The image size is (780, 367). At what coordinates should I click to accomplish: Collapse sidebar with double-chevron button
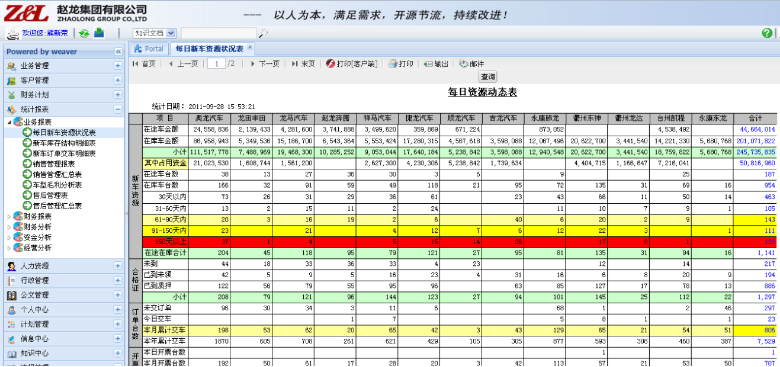[x=118, y=52]
